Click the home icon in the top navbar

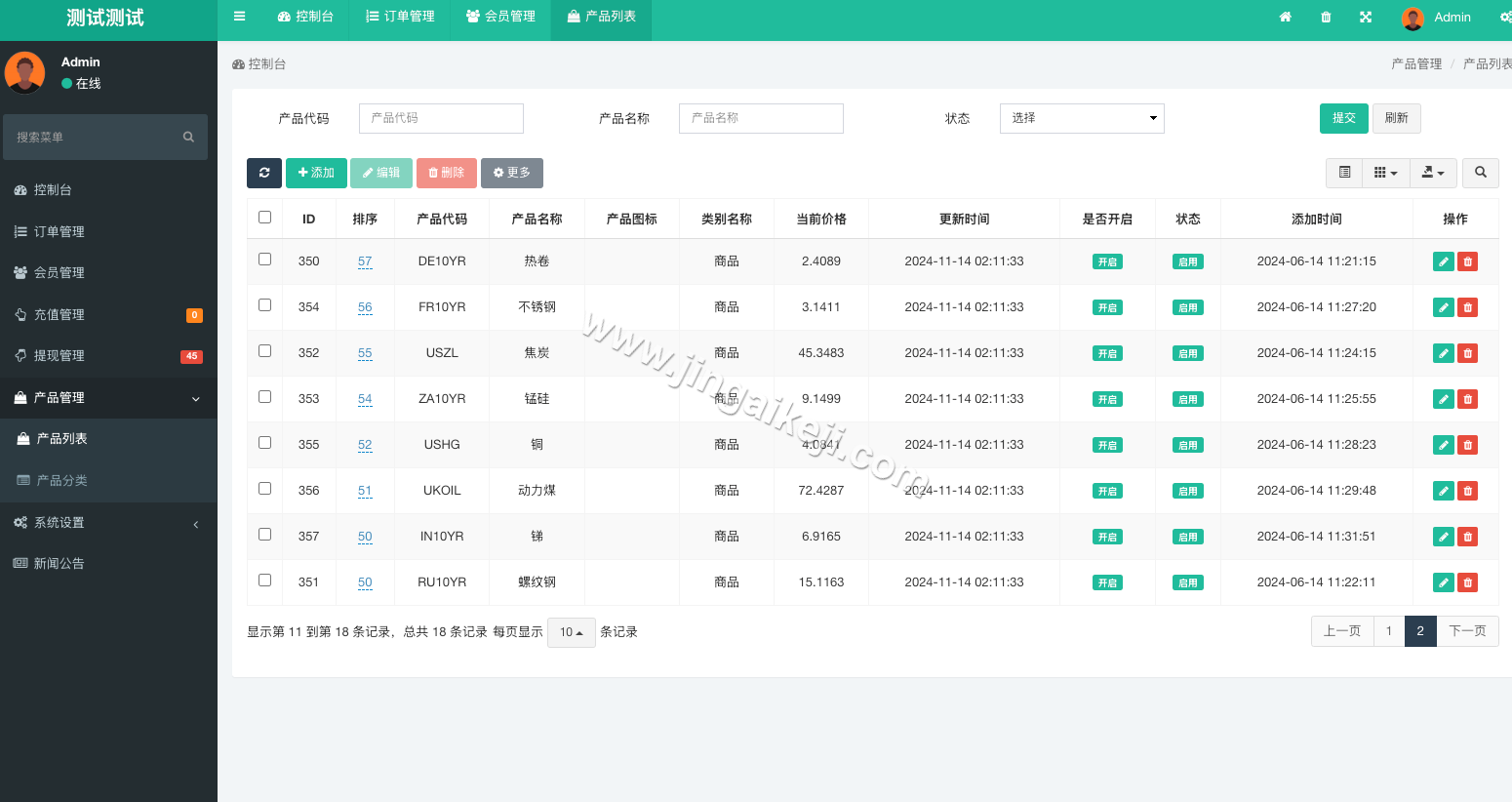[x=1285, y=17]
